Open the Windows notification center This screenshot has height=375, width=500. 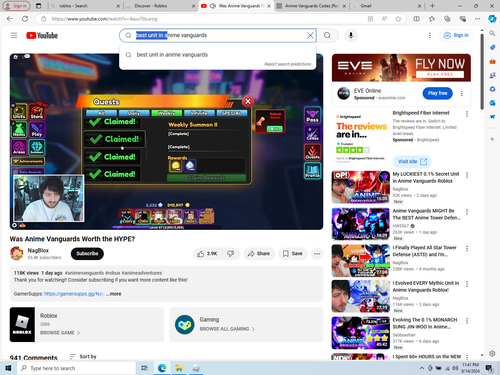click(489, 368)
